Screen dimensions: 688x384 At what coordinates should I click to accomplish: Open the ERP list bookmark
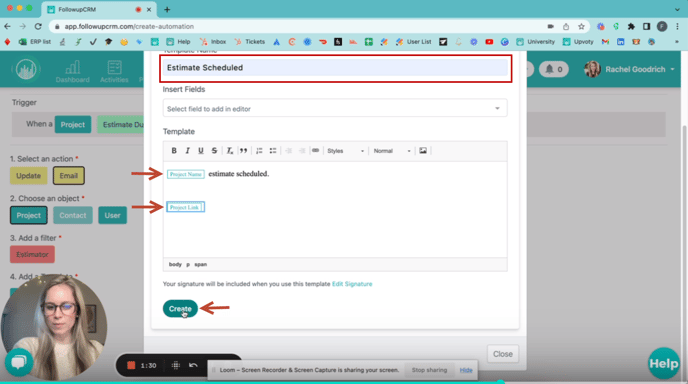[35, 42]
